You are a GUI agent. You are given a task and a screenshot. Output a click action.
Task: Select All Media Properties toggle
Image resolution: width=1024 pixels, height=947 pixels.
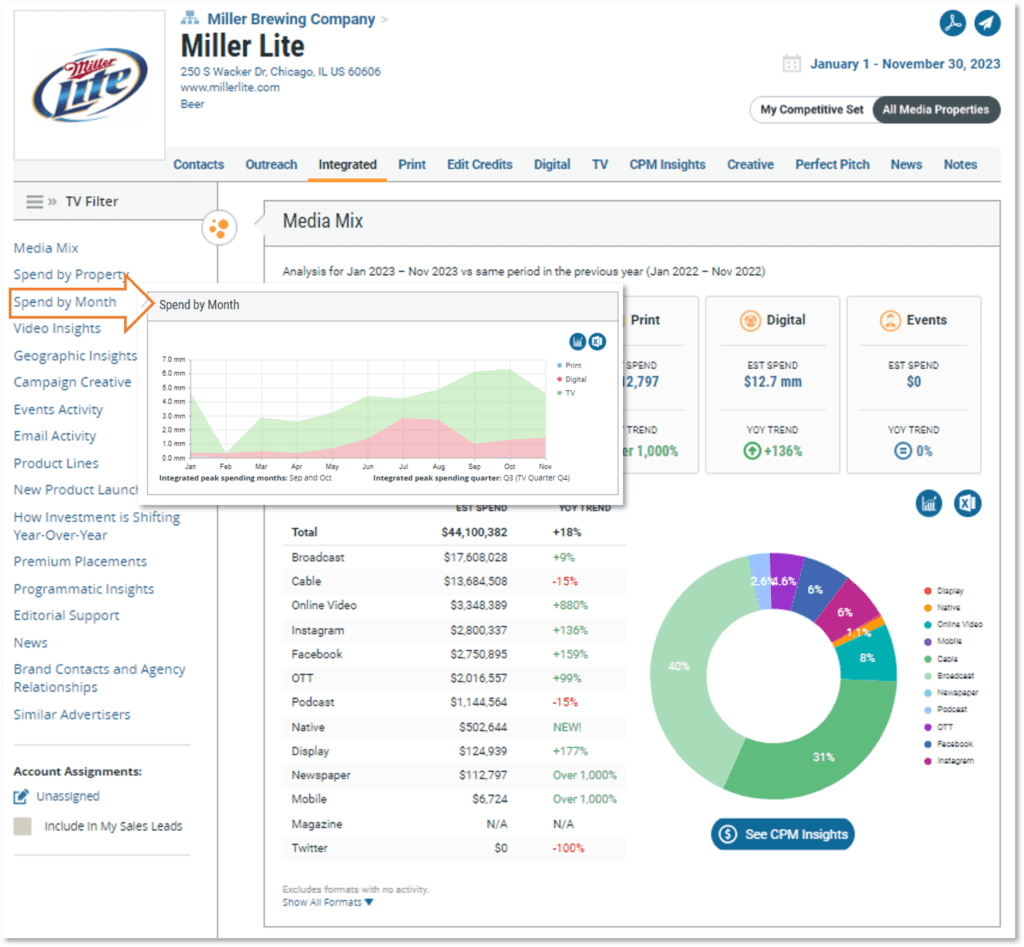935,110
